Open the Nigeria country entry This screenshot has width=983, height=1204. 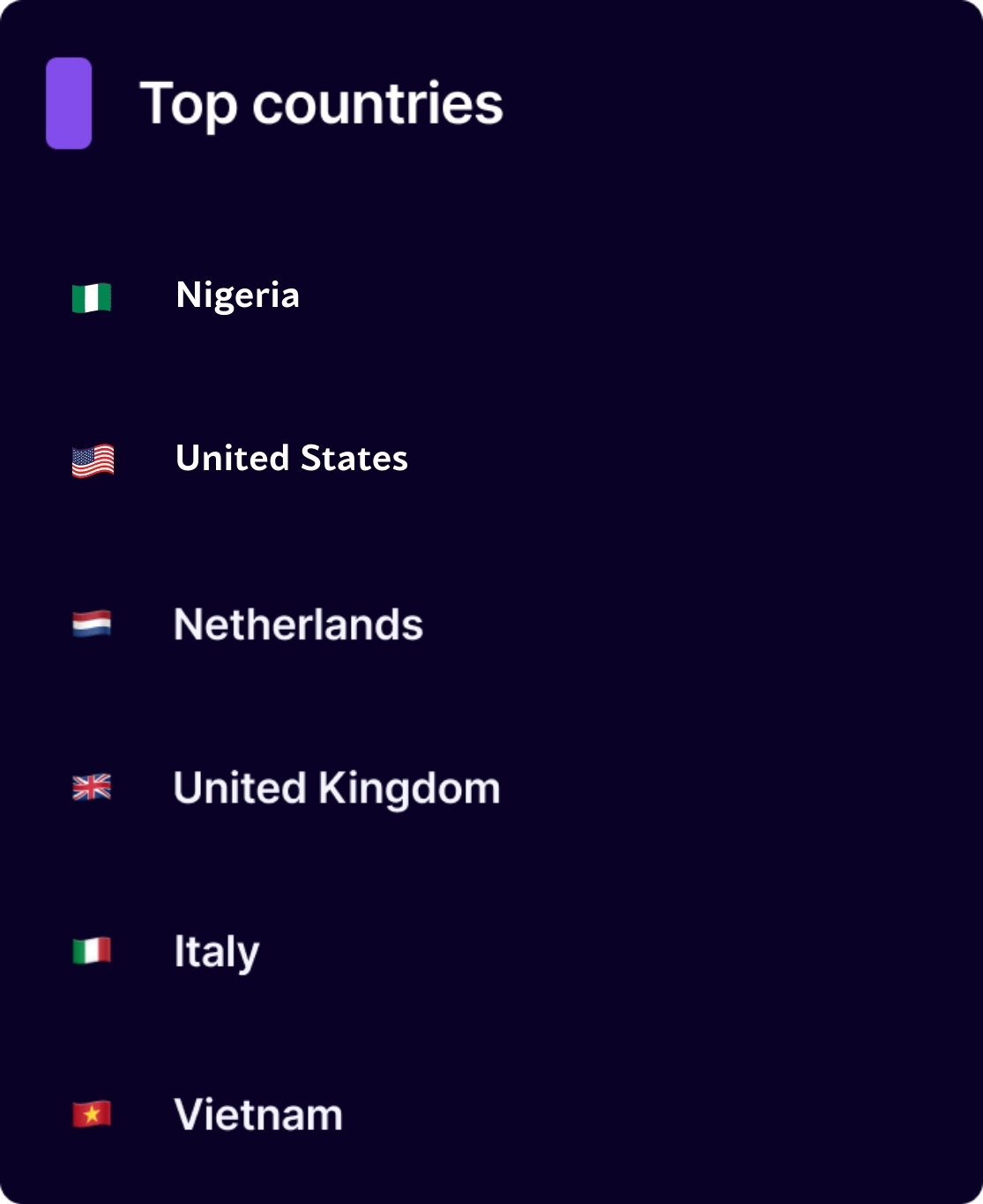point(238,296)
